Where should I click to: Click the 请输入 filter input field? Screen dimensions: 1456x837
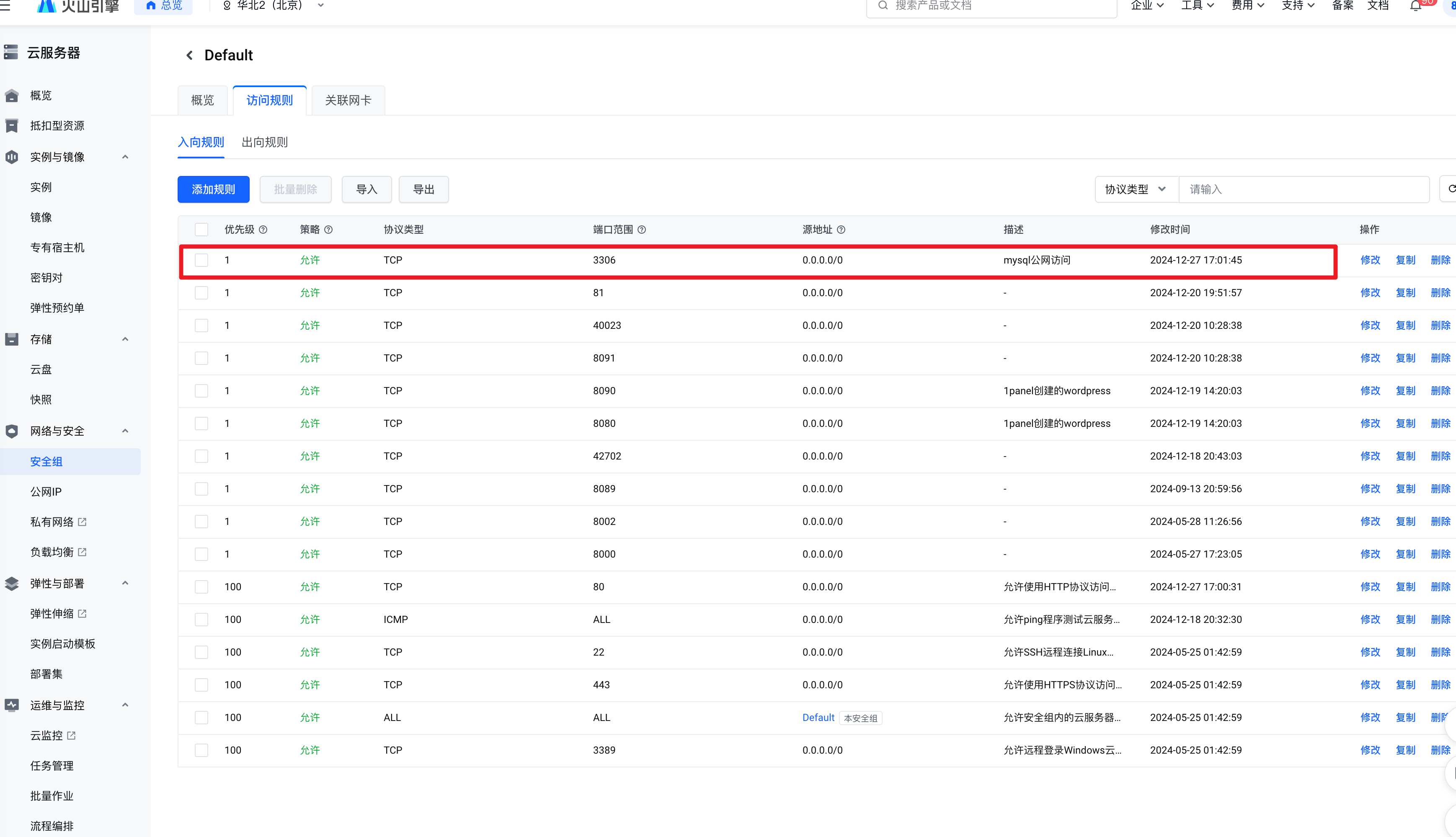(1303, 189)
